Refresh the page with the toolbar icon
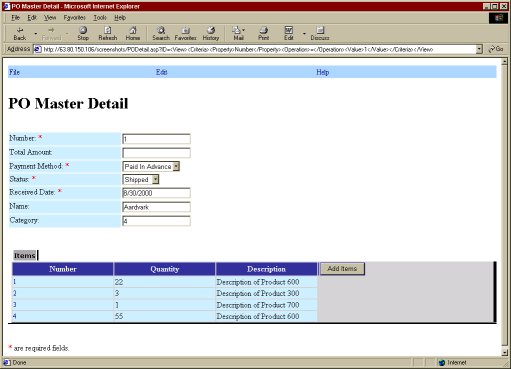 108,33
